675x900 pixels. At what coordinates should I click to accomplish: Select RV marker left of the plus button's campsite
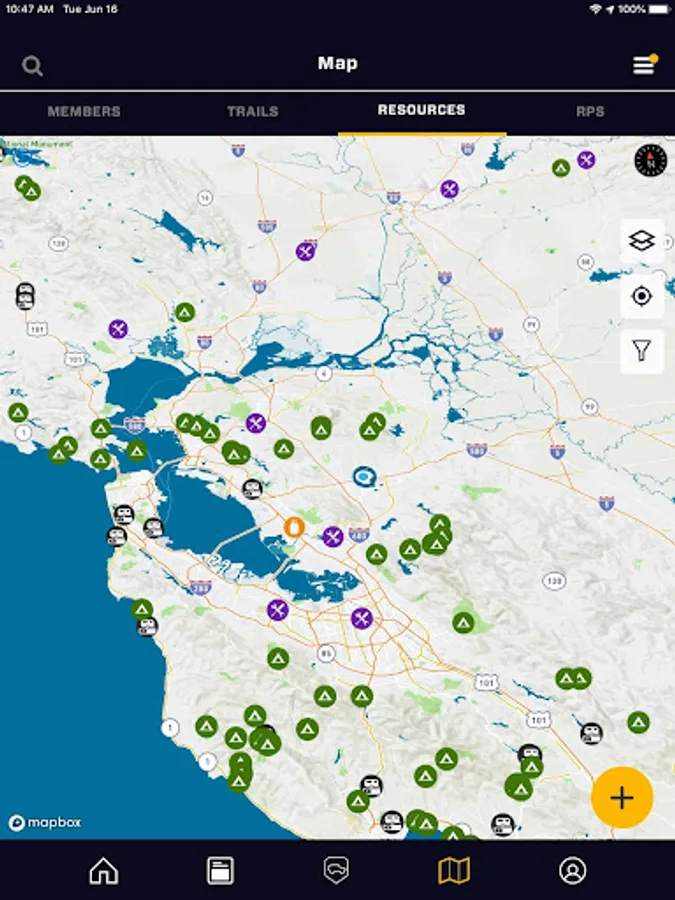(x=591, y=733)
